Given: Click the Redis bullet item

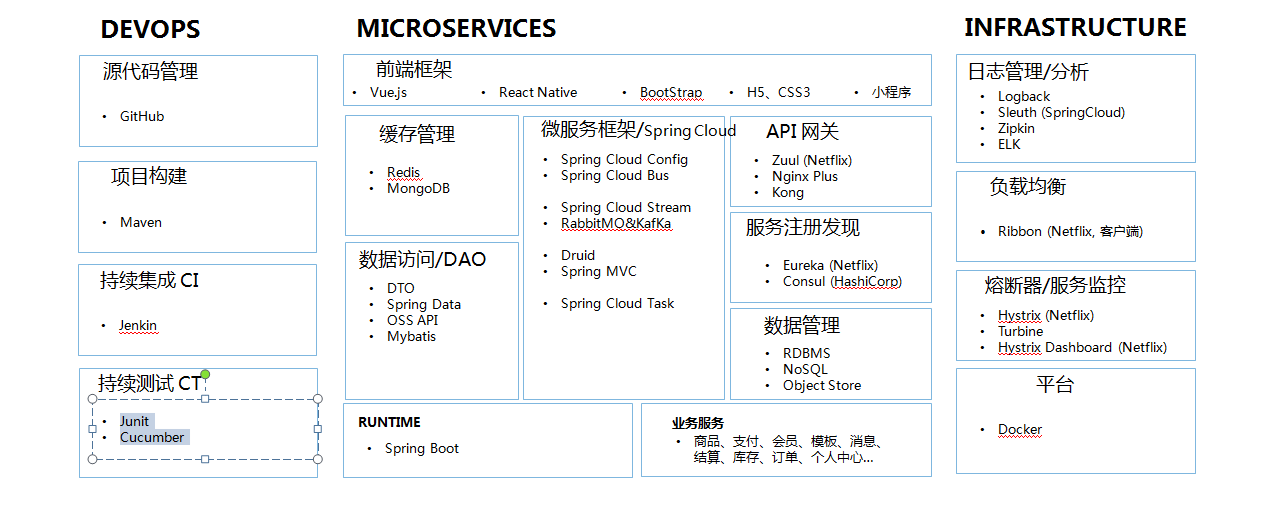Looking at the screenshot, I should 404,172.
